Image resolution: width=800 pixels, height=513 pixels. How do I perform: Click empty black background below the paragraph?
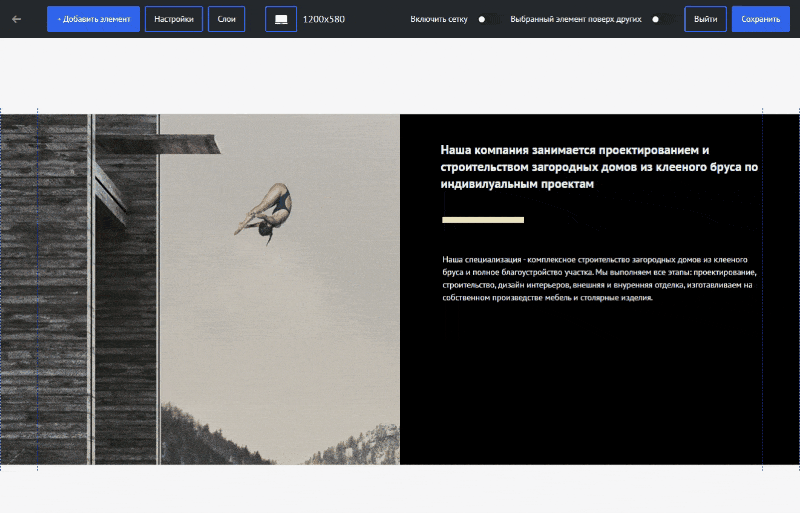pyautogui.click(x=580, y=390)
